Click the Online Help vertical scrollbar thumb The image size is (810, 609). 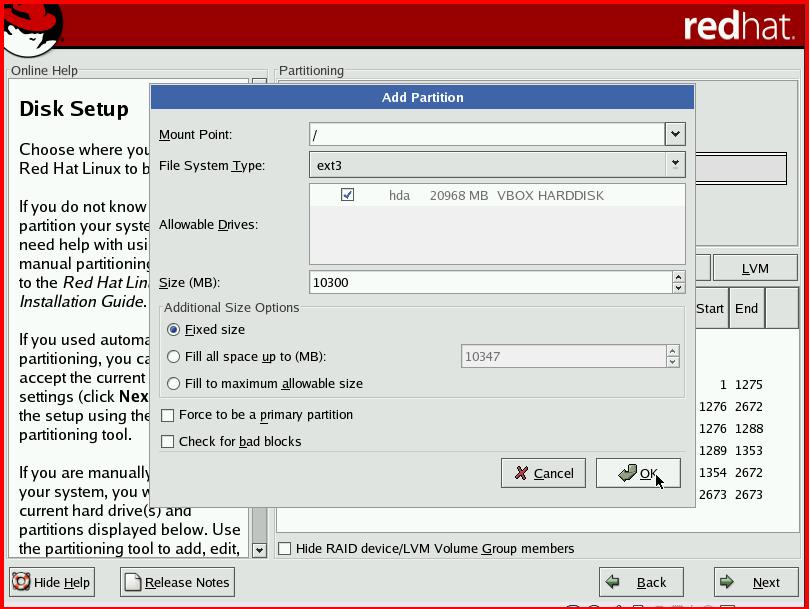pyautogui.click(x=259, y=525)
